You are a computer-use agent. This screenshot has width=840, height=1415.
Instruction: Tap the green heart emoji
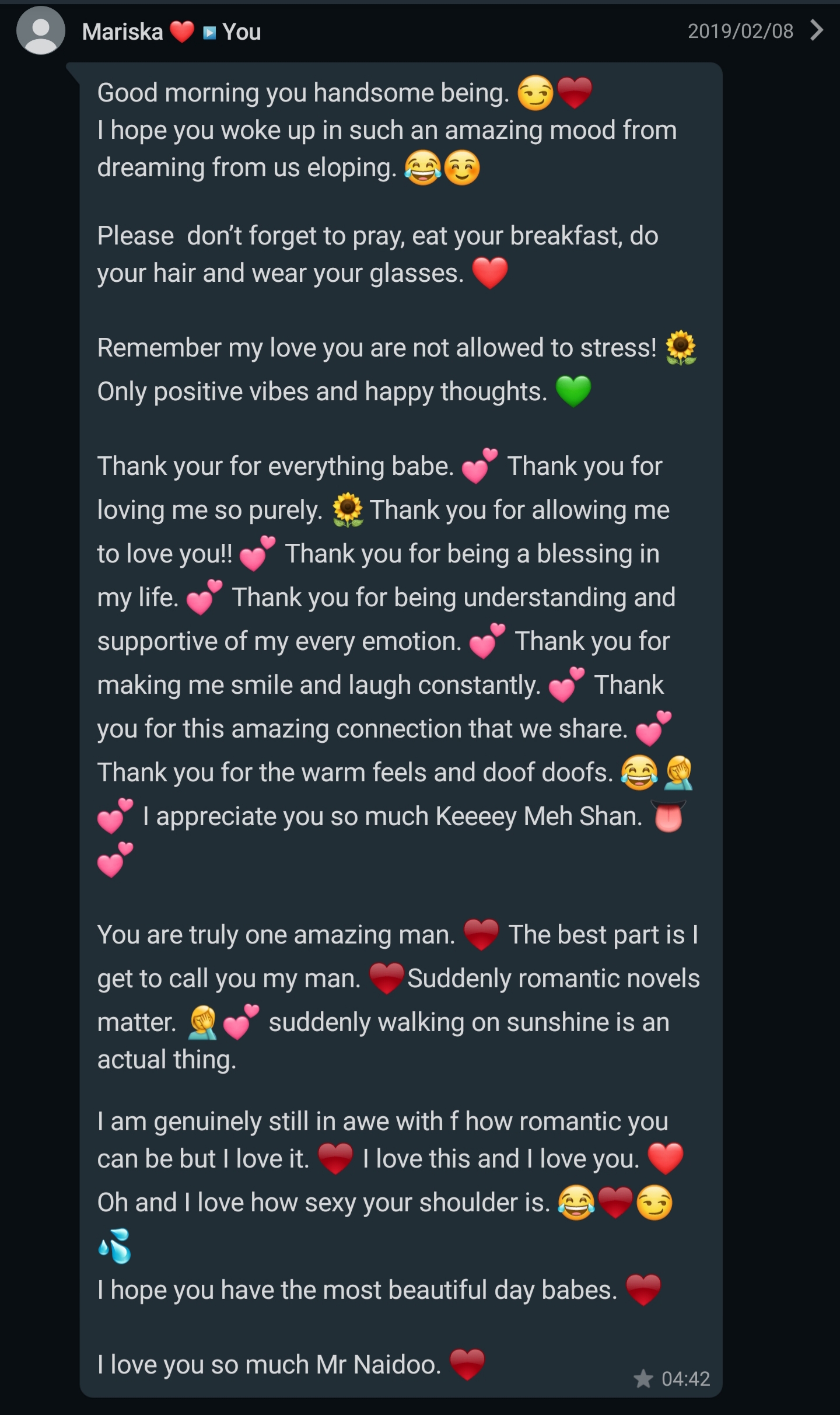click(573, 391)
